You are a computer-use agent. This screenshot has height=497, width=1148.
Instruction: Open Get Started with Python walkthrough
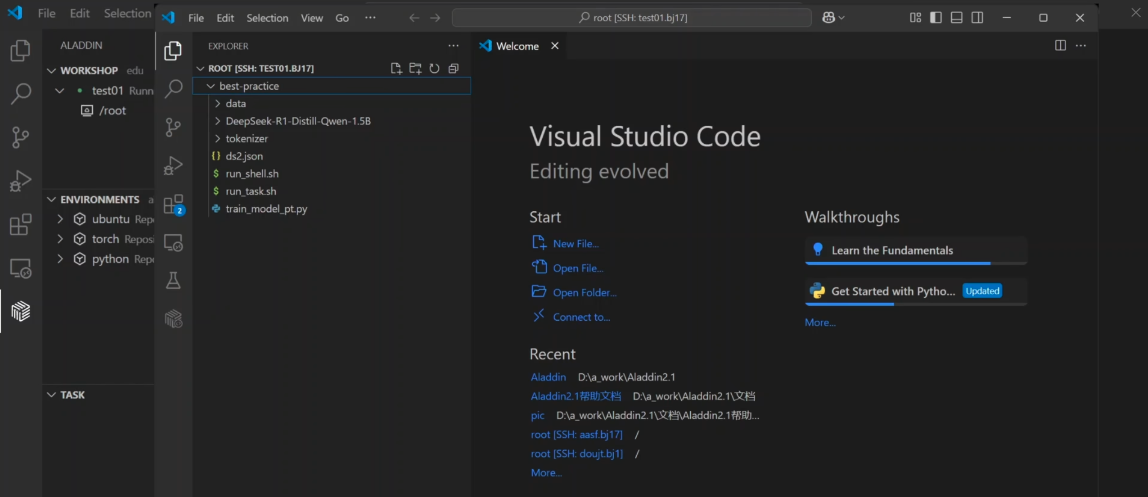point(916,291)
